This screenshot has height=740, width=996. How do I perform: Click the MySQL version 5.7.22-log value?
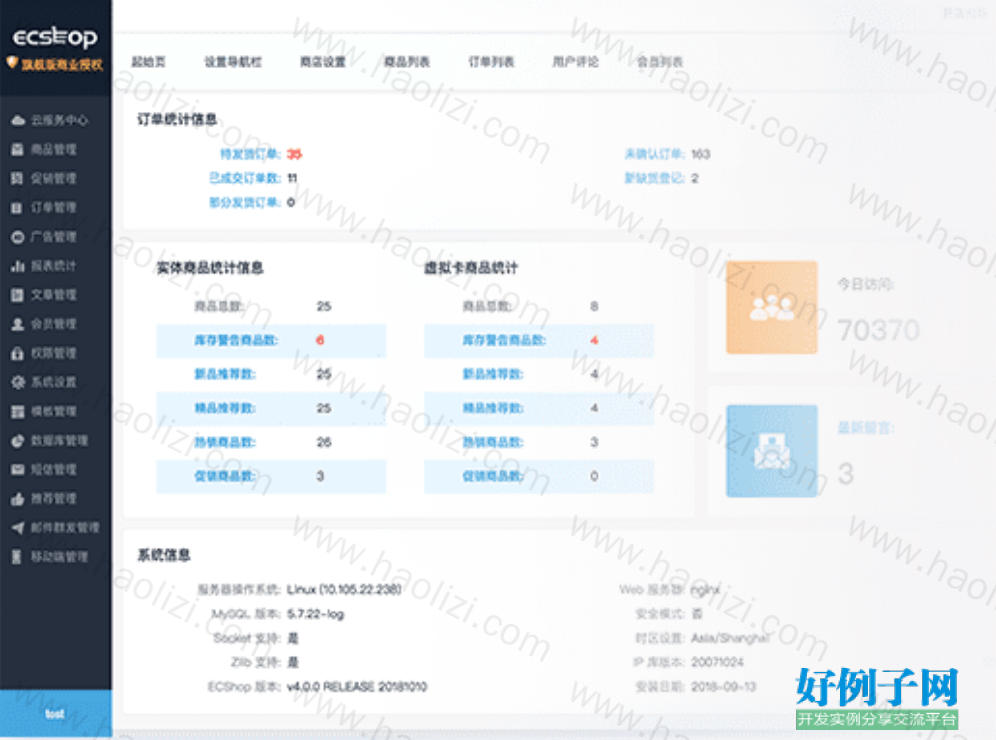pos(315,614)
